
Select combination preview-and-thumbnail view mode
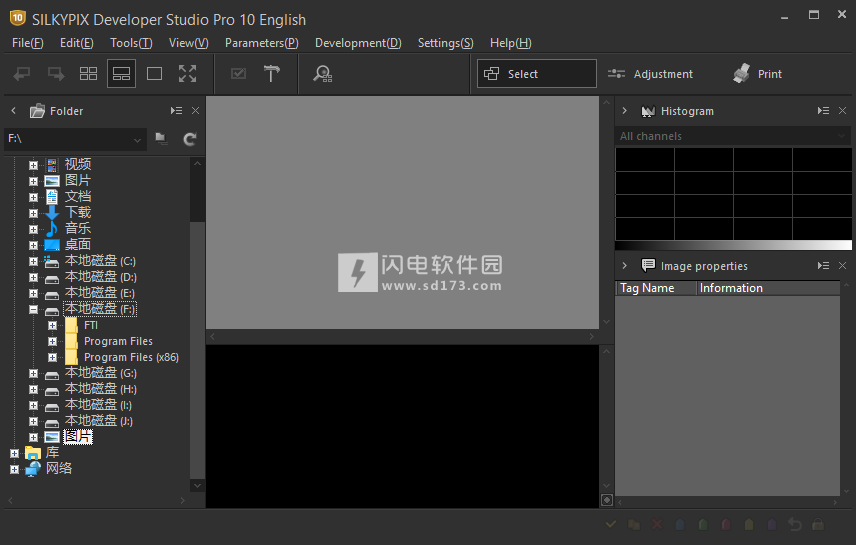pos(121,73)
